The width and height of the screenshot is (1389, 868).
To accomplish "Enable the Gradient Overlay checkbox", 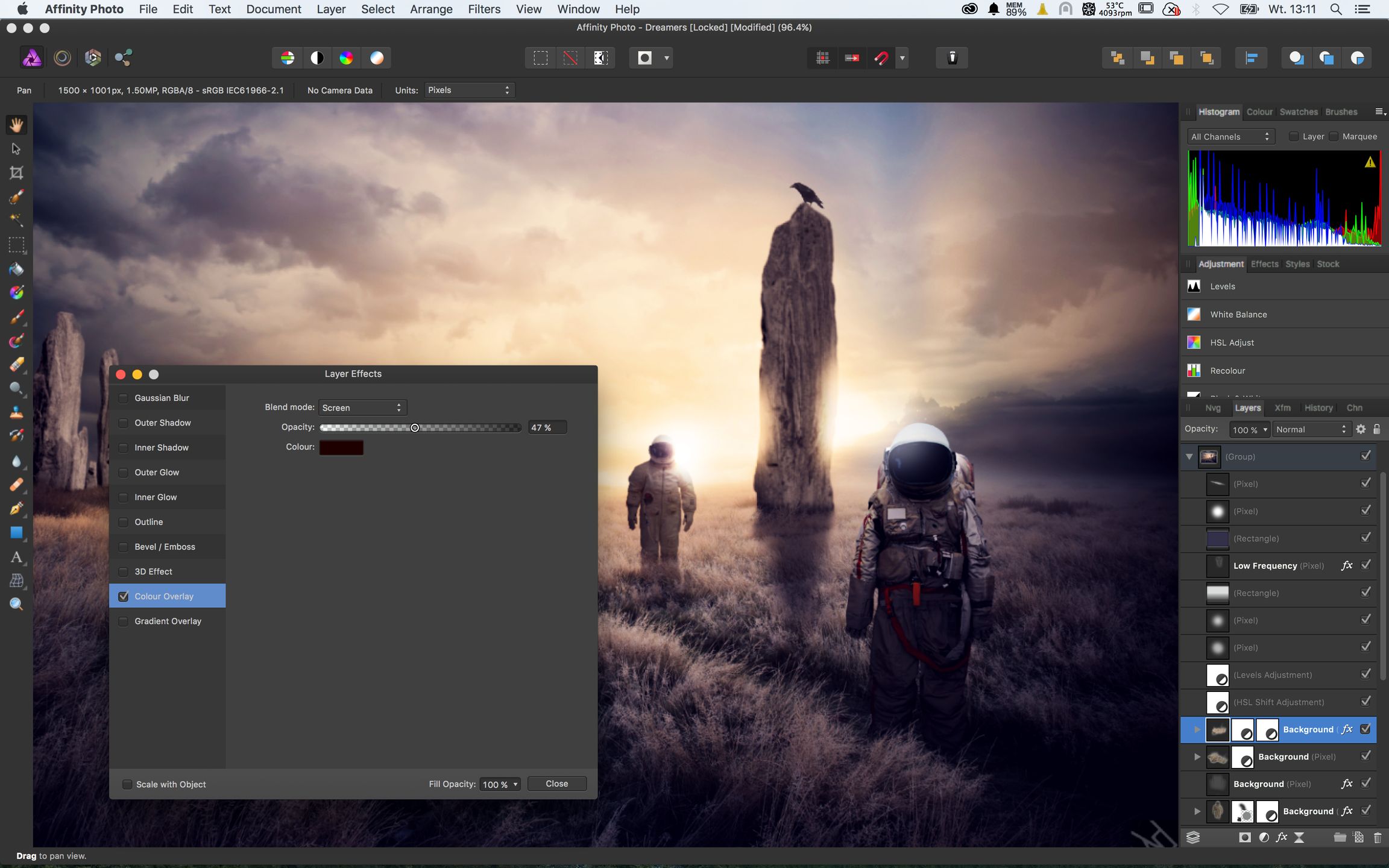I will click(x=124, y=621).
